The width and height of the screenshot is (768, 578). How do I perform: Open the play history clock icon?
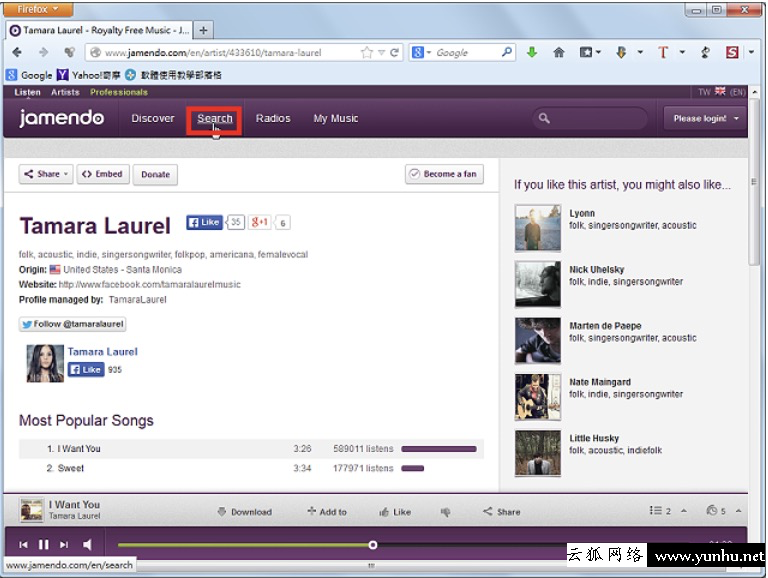712,510
